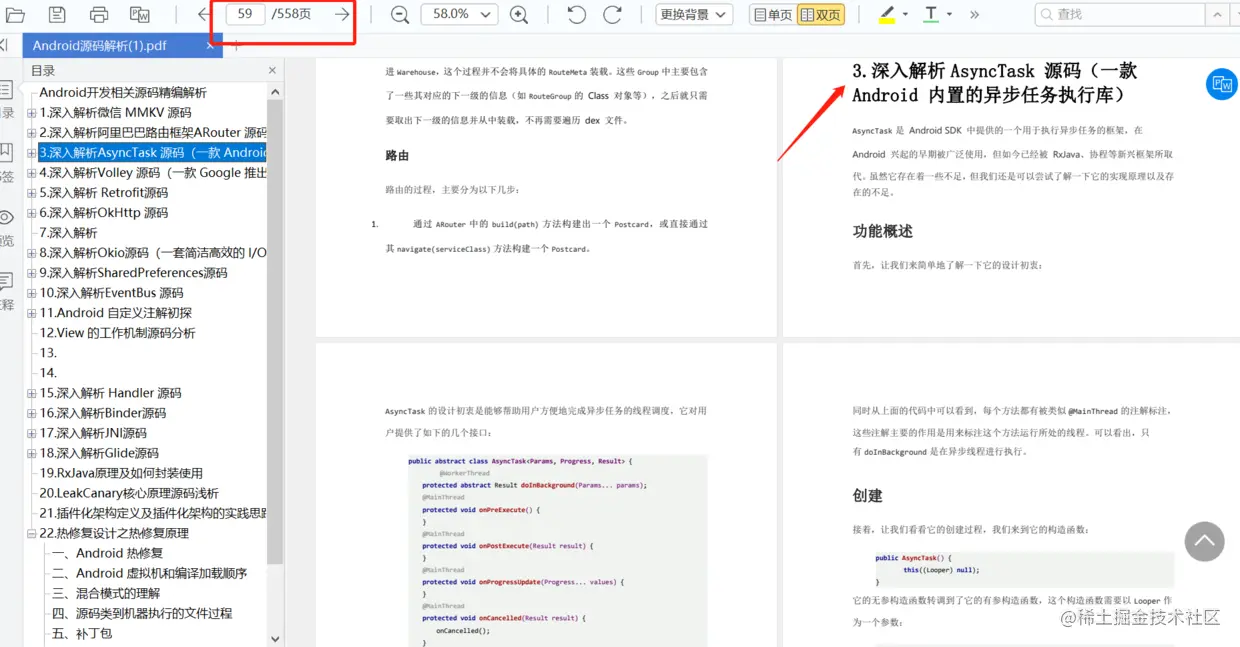The width and height of the screenshot is (1240, 647).
Task: Open the comments sidebar panel
Action: click(7, 291)
